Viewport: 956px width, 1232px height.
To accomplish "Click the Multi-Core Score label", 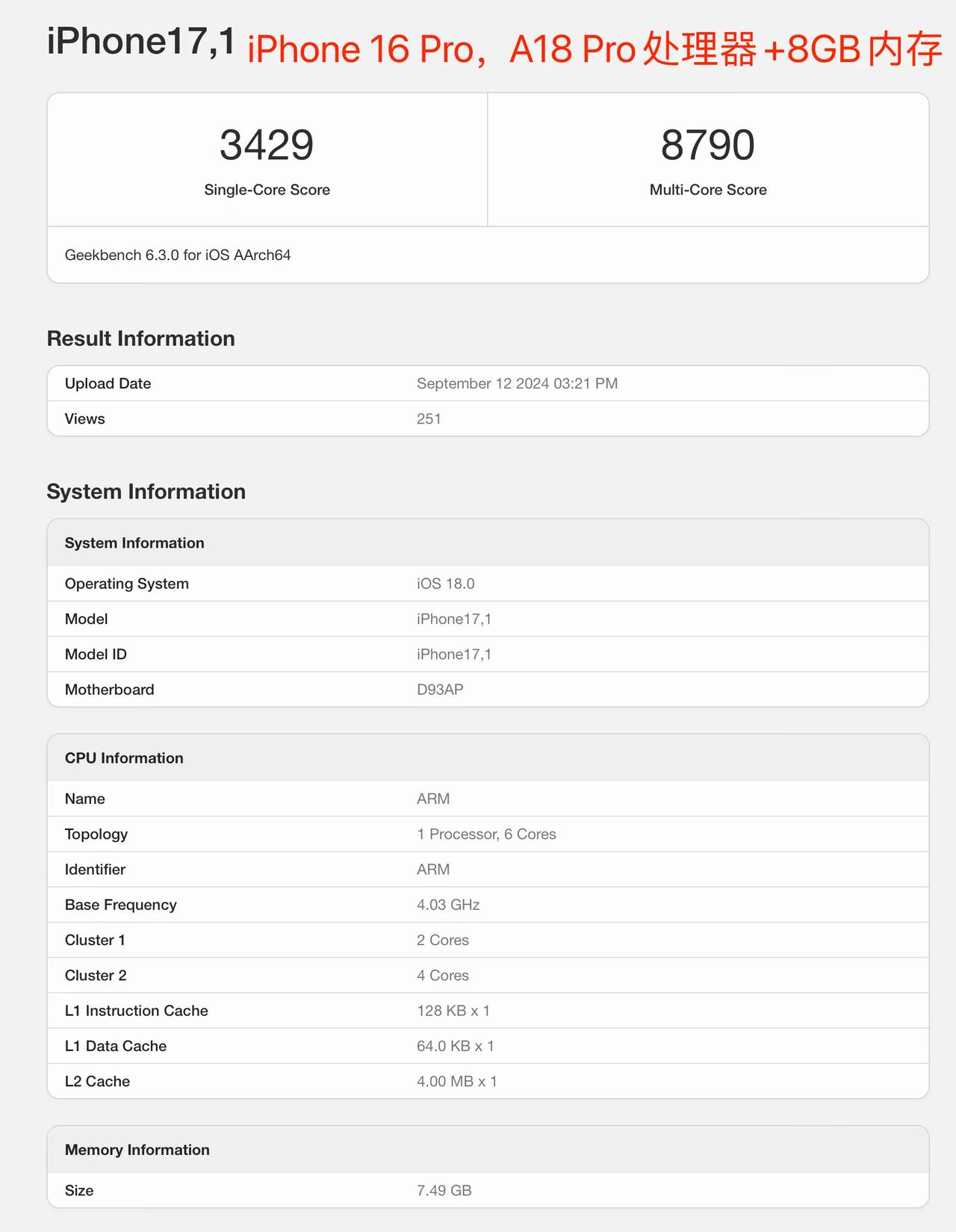I will 708,190.
